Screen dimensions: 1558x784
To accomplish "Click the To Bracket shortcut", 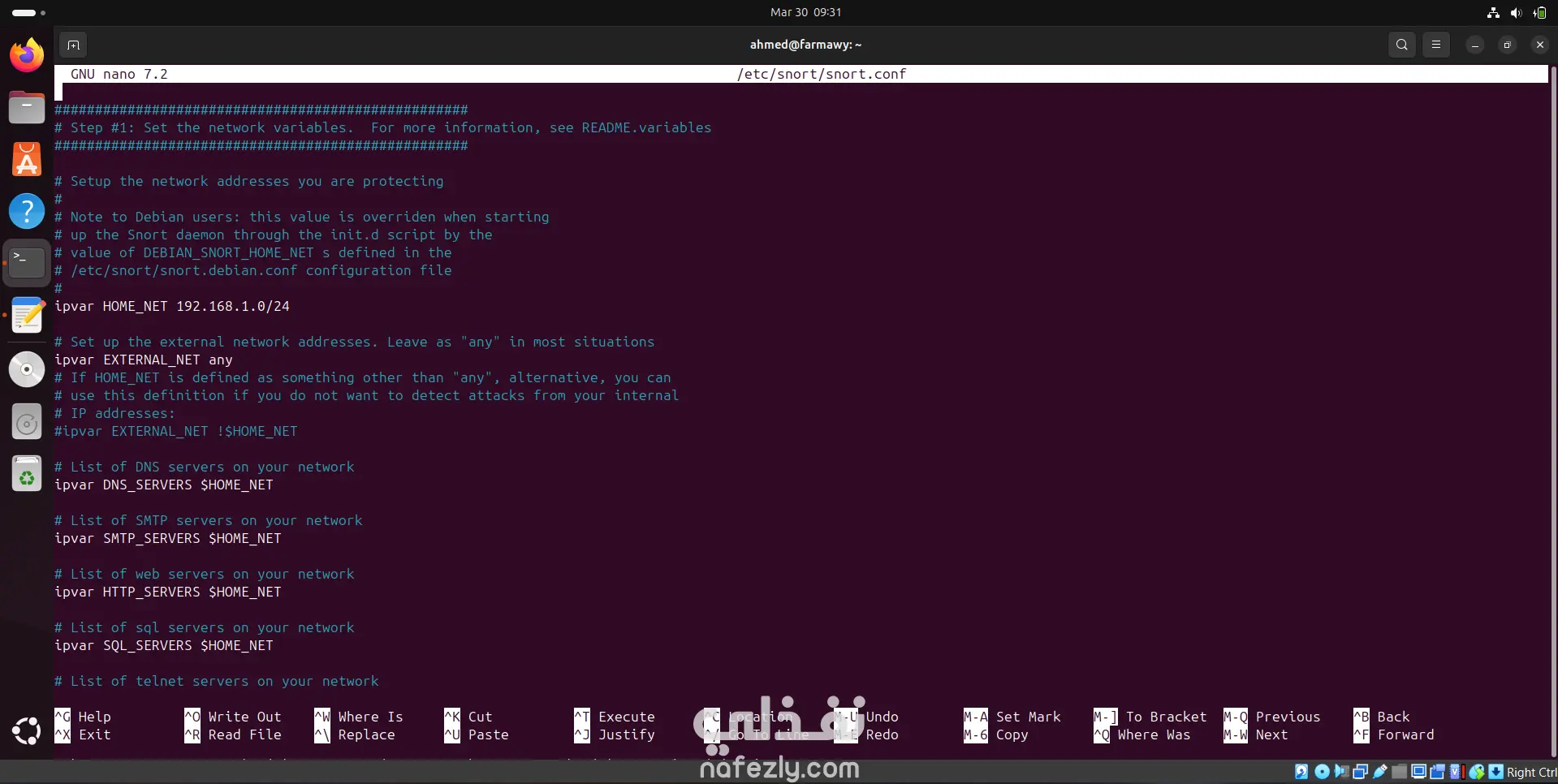I will [x=1150, y=717].
